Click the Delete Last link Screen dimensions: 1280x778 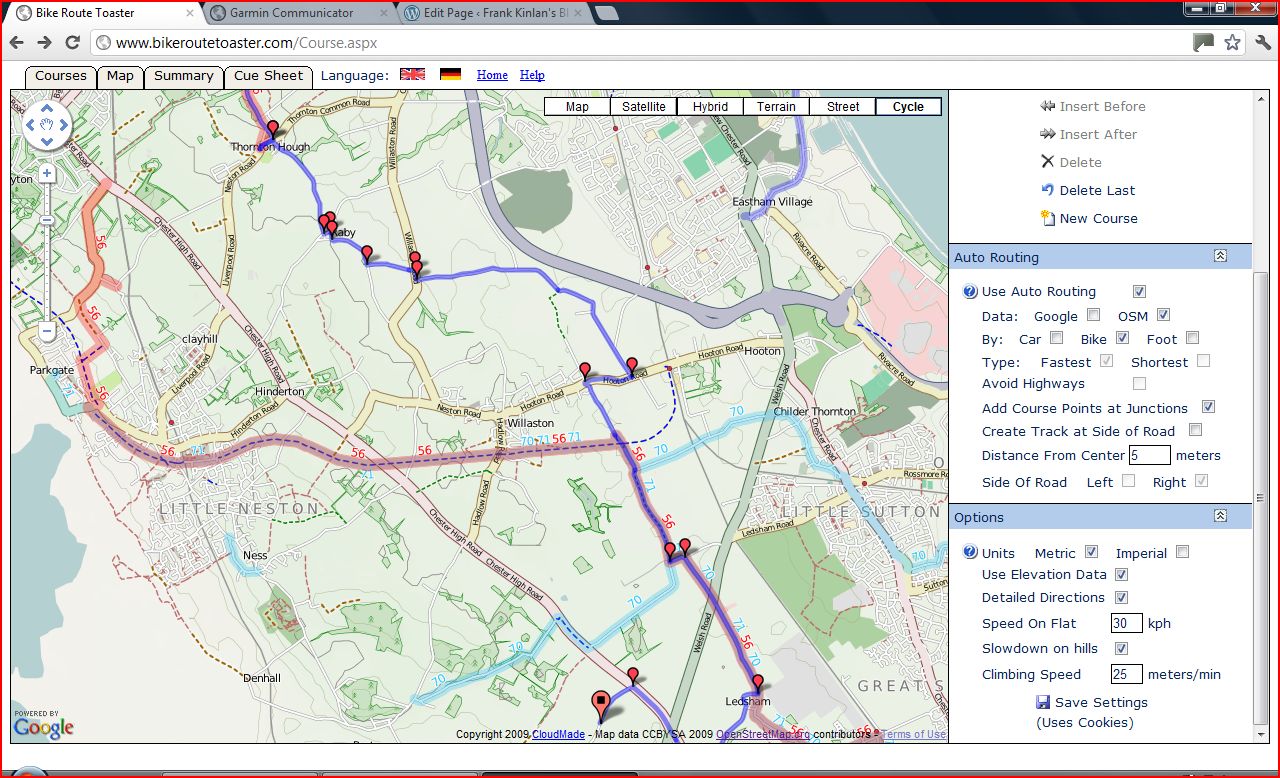point(1097,190)
